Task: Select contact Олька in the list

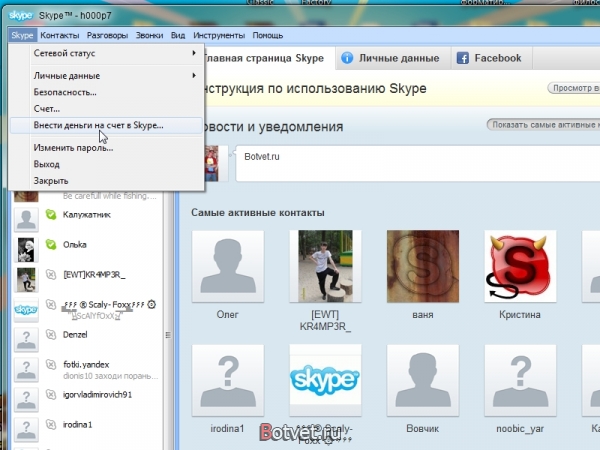Action: pos(87,249)
